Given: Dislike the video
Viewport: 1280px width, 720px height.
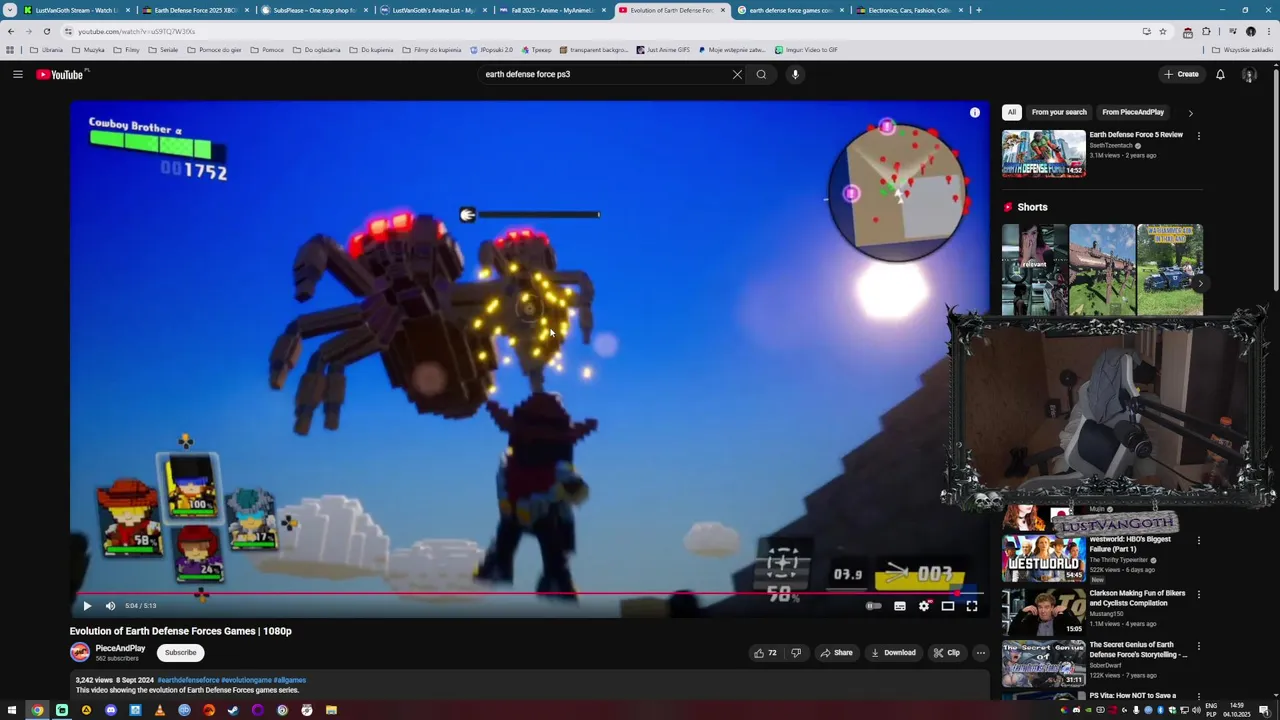Looking at the screenshot, I should 796,653.
